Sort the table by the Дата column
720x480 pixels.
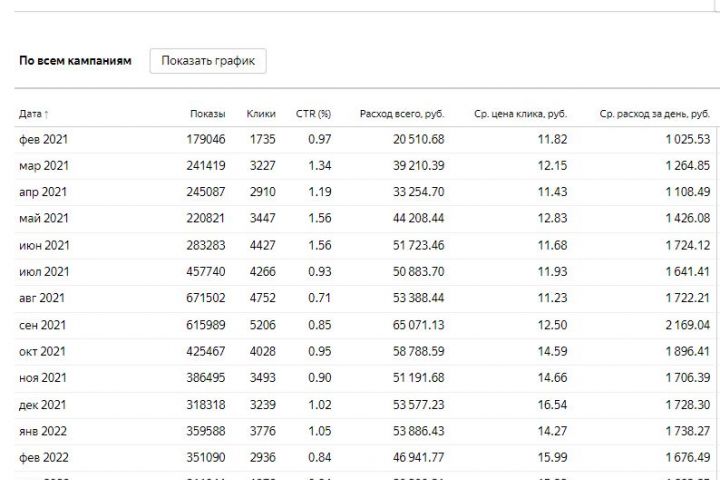[35, 114]
